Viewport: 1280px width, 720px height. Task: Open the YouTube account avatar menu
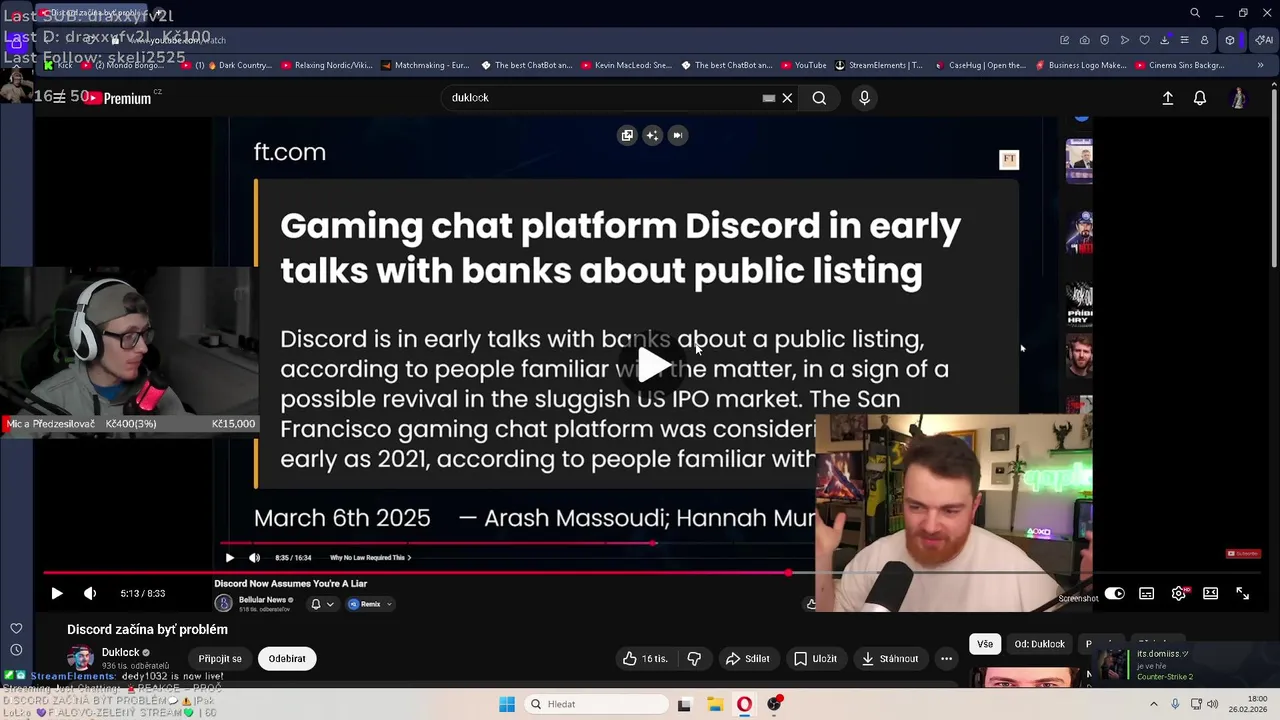pyautogui.click(x=1238, y=98)
